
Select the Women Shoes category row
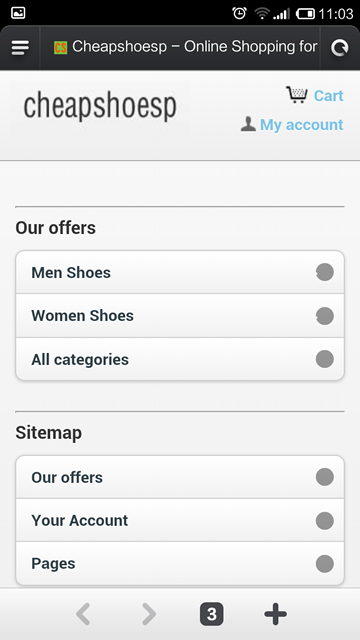coord(180,316)
